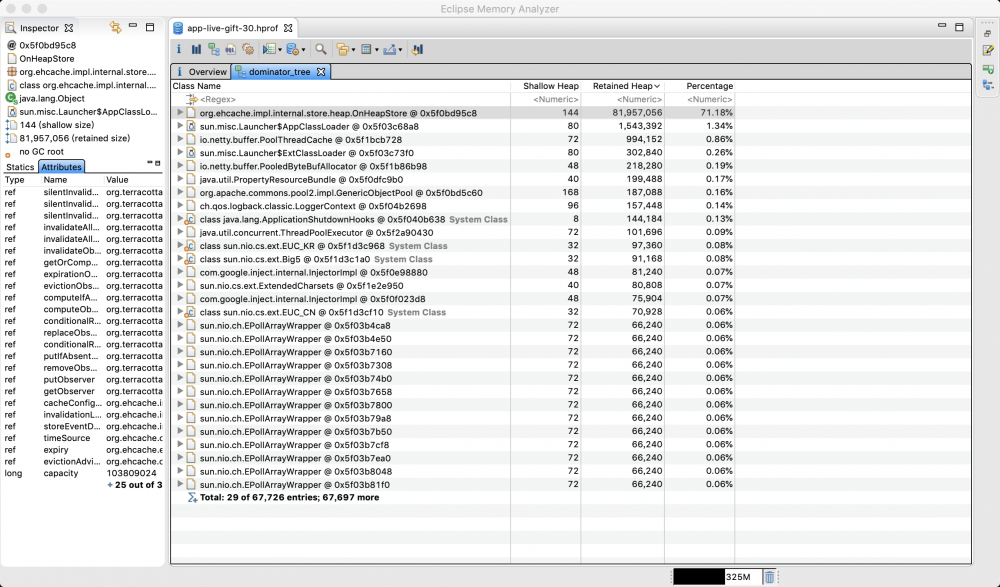Close the Inspector view tab
1000x587 pixels.
pos(69,27)
